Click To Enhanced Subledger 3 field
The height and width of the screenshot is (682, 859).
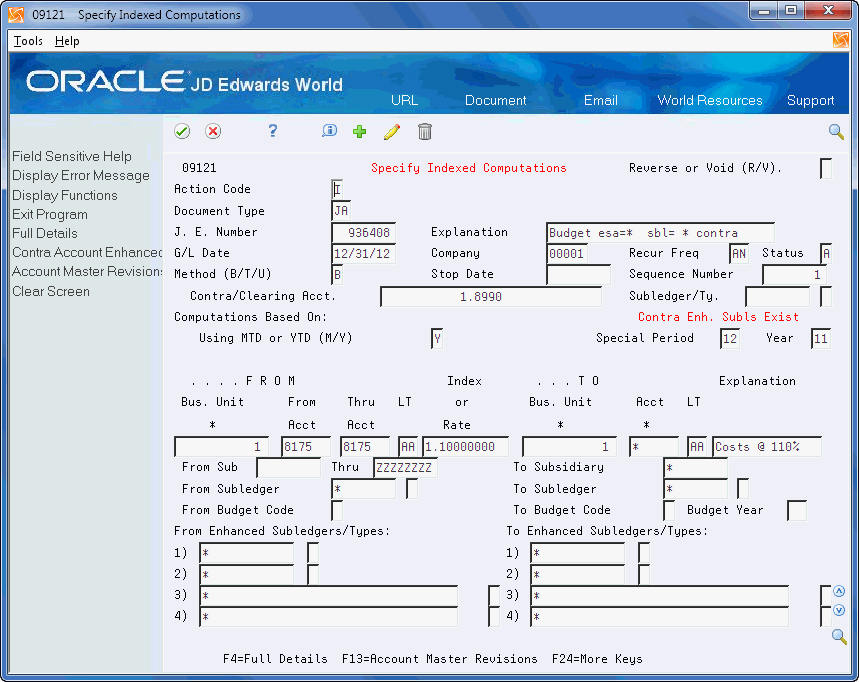pyautogui.click(x=660, y=596)
